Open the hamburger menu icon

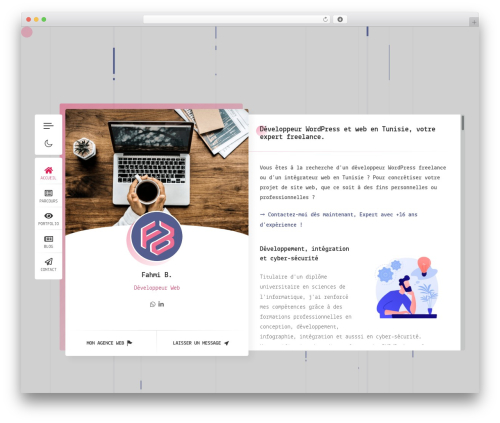point(48,126)
